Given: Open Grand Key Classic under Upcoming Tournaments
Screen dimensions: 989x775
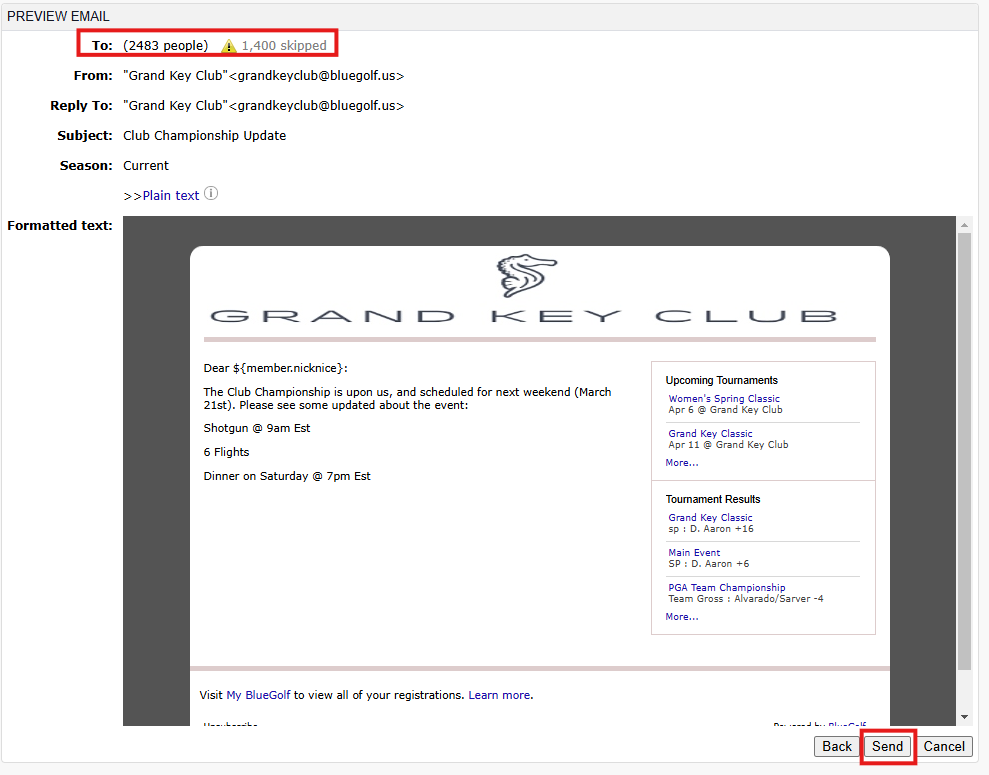Looking at the screenshot, I should (x=710, y=434).
